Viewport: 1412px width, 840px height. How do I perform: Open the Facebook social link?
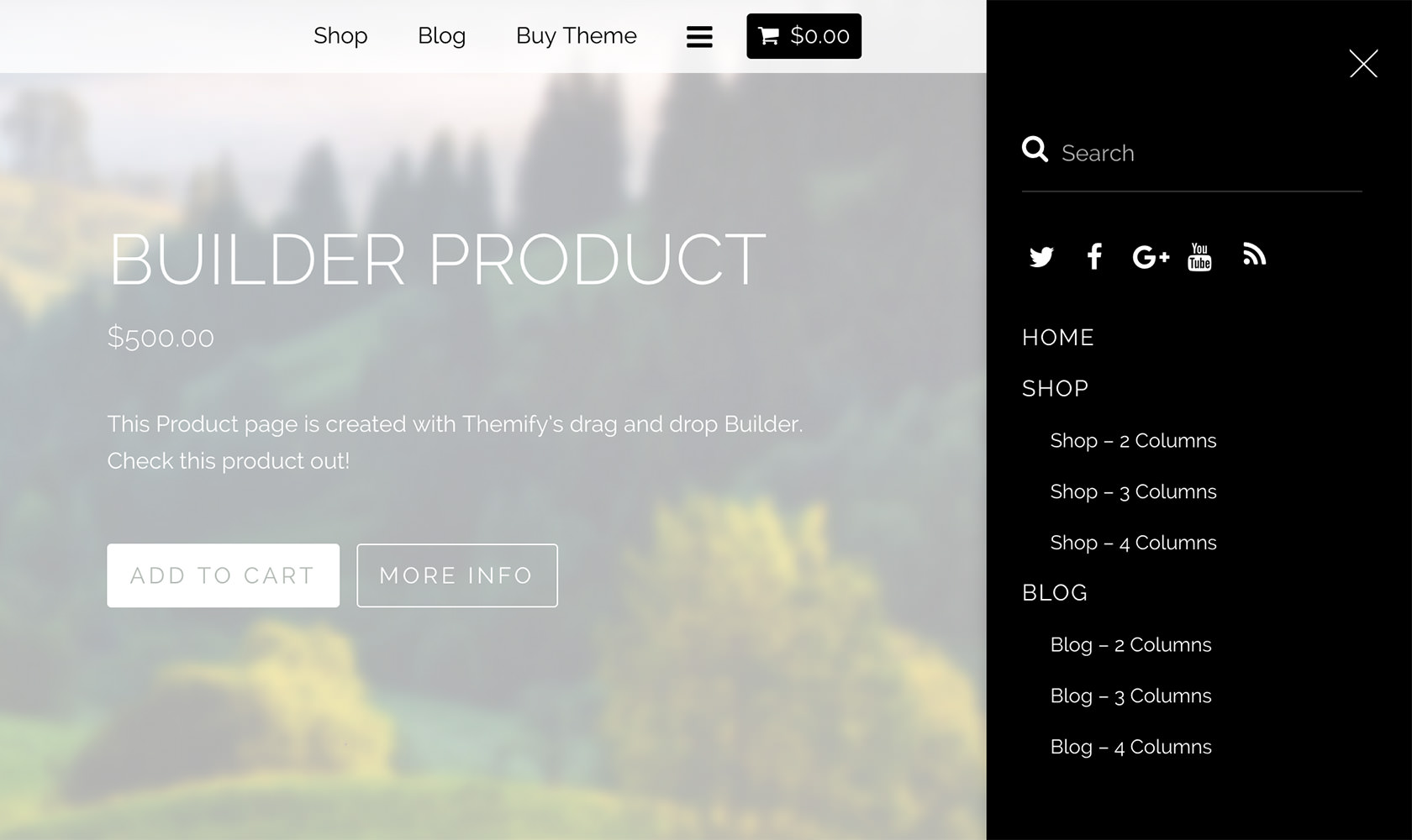(1093, 256)
